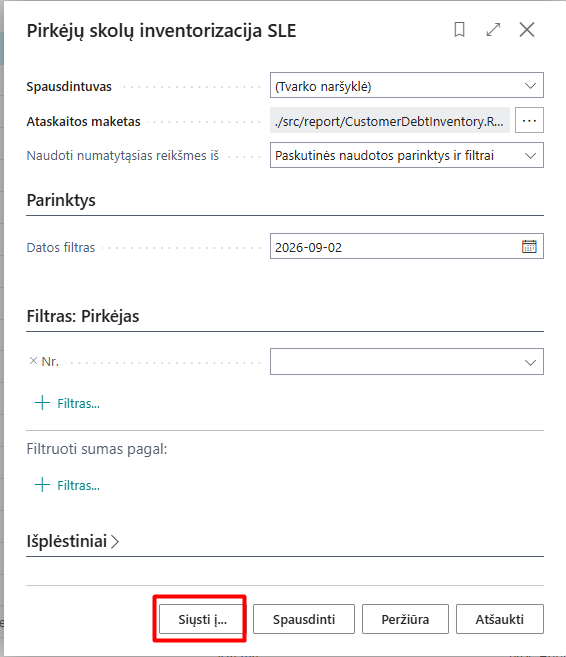Click the Peržiūra button

(405, 619)
